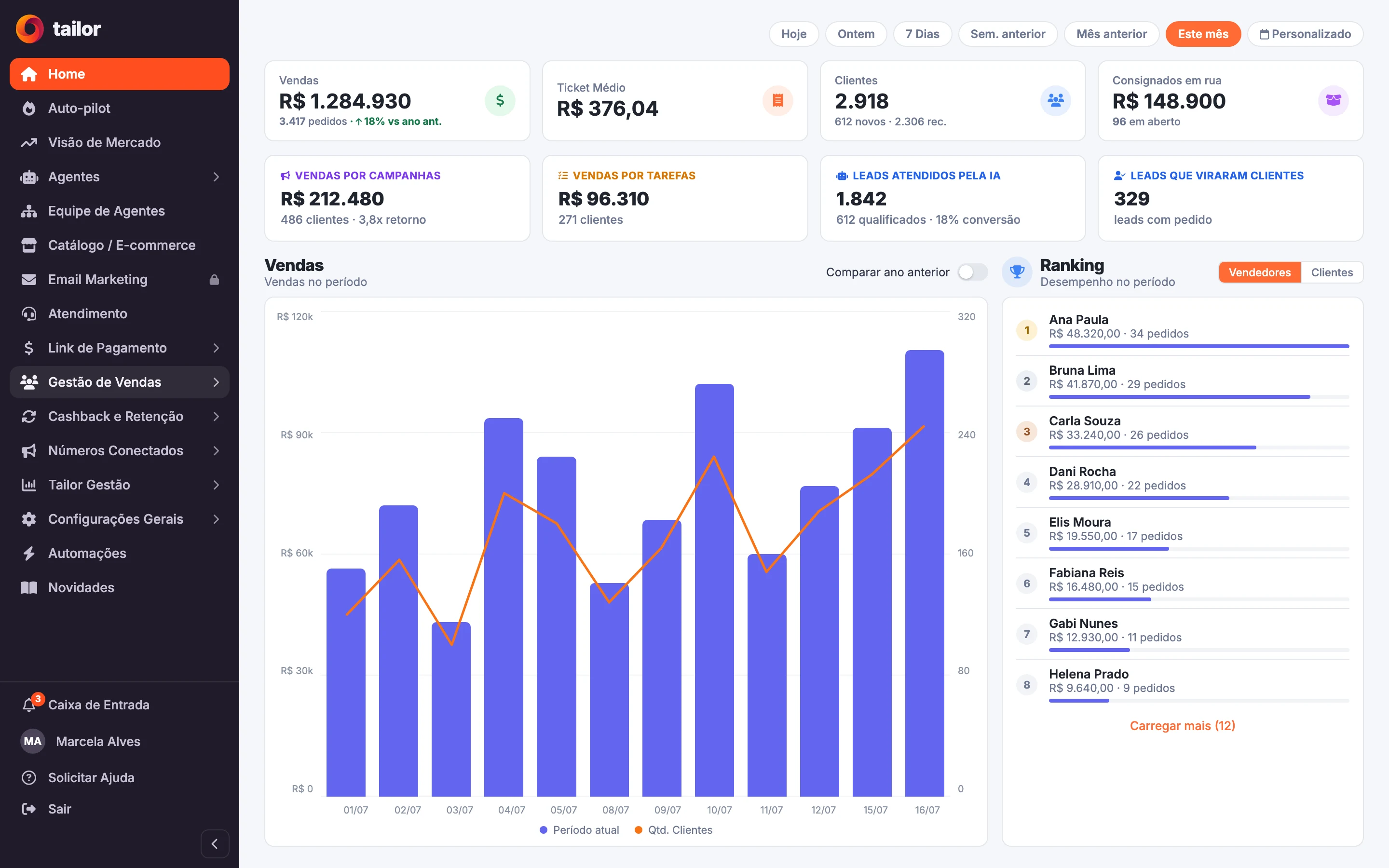Click the box icon on Consignados em rua card
This screenshot has height=868, width=1389.
[x=1334, y=100]
